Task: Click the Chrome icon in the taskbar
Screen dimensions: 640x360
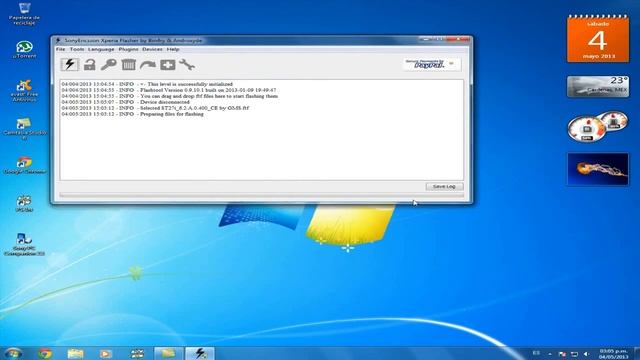Action: (x=45, y=353)
